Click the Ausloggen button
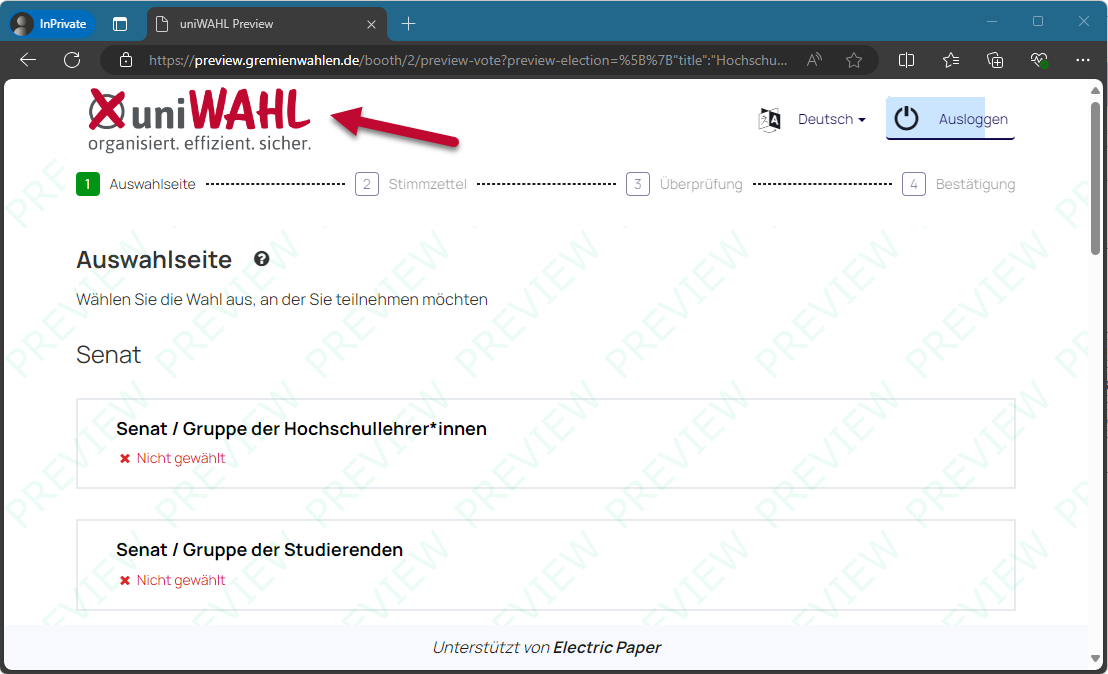Image resolution: width=1108 pixels, height=674 pixels. (950, 119)
